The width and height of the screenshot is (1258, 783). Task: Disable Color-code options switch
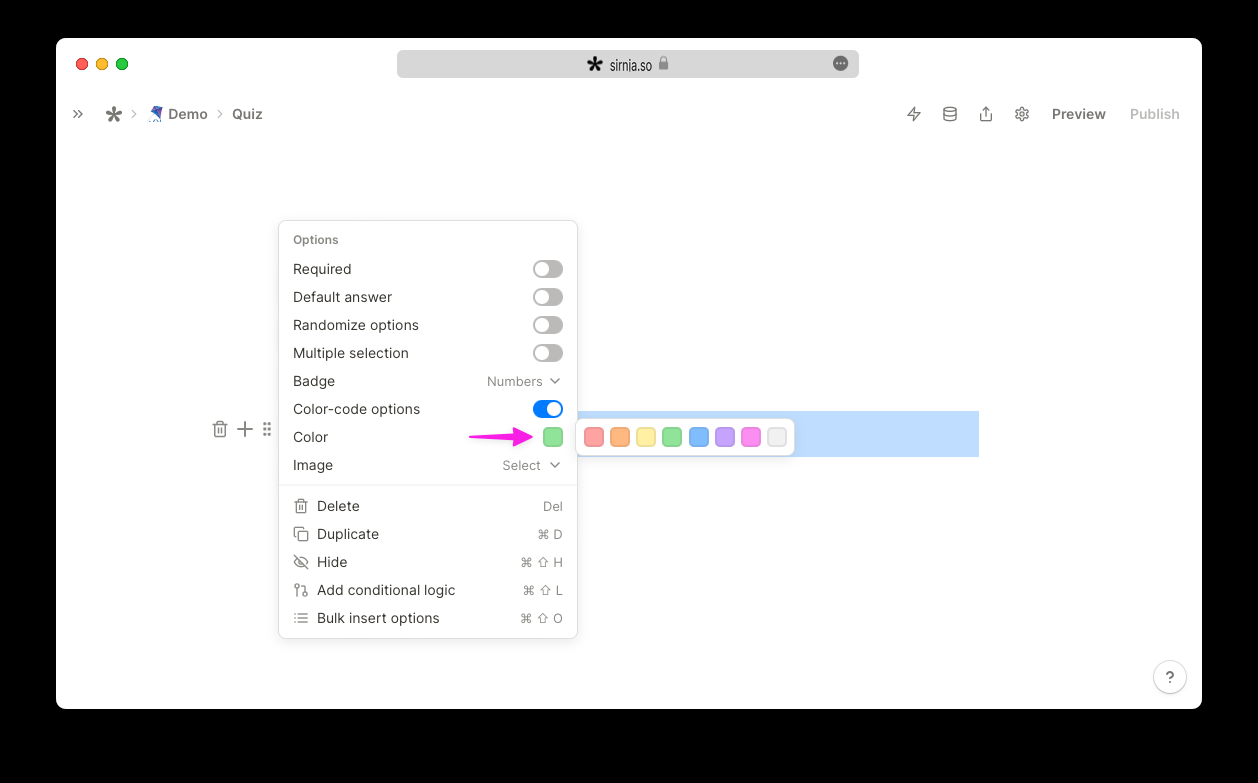click(x=548, y=409)
